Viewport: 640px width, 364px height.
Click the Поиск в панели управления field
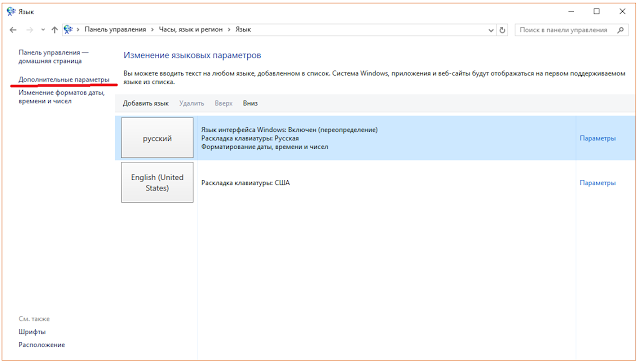click(567, 30)
